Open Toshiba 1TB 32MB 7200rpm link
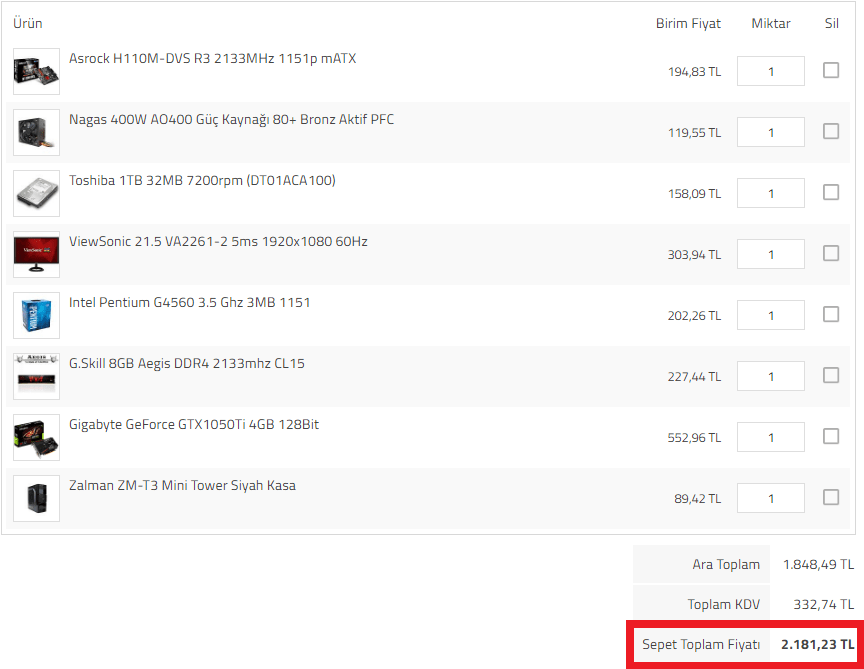This screenshot has width=864, height=669. (x=202, y=181)
